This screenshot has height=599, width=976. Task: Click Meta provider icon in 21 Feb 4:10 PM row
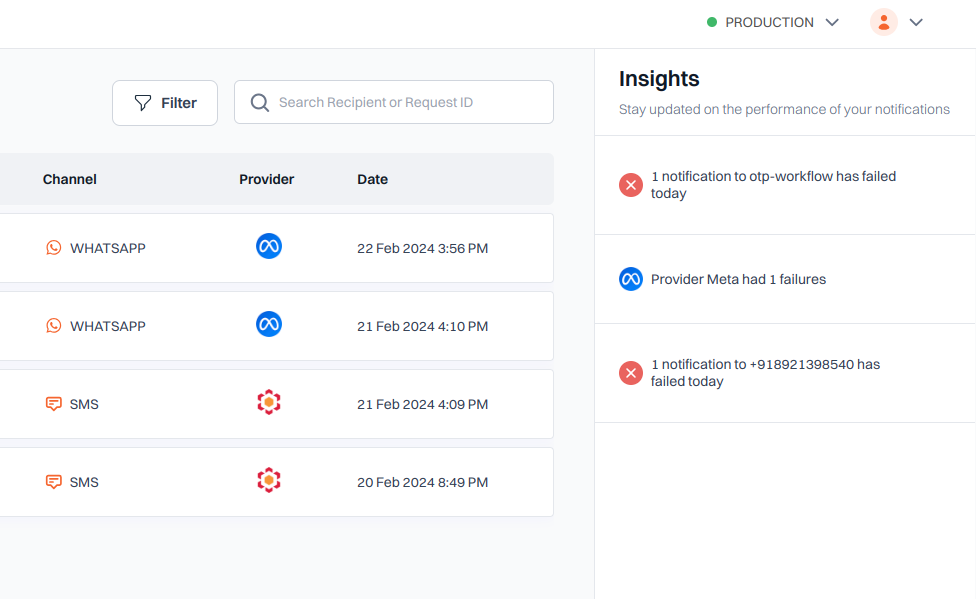[269, 324]
